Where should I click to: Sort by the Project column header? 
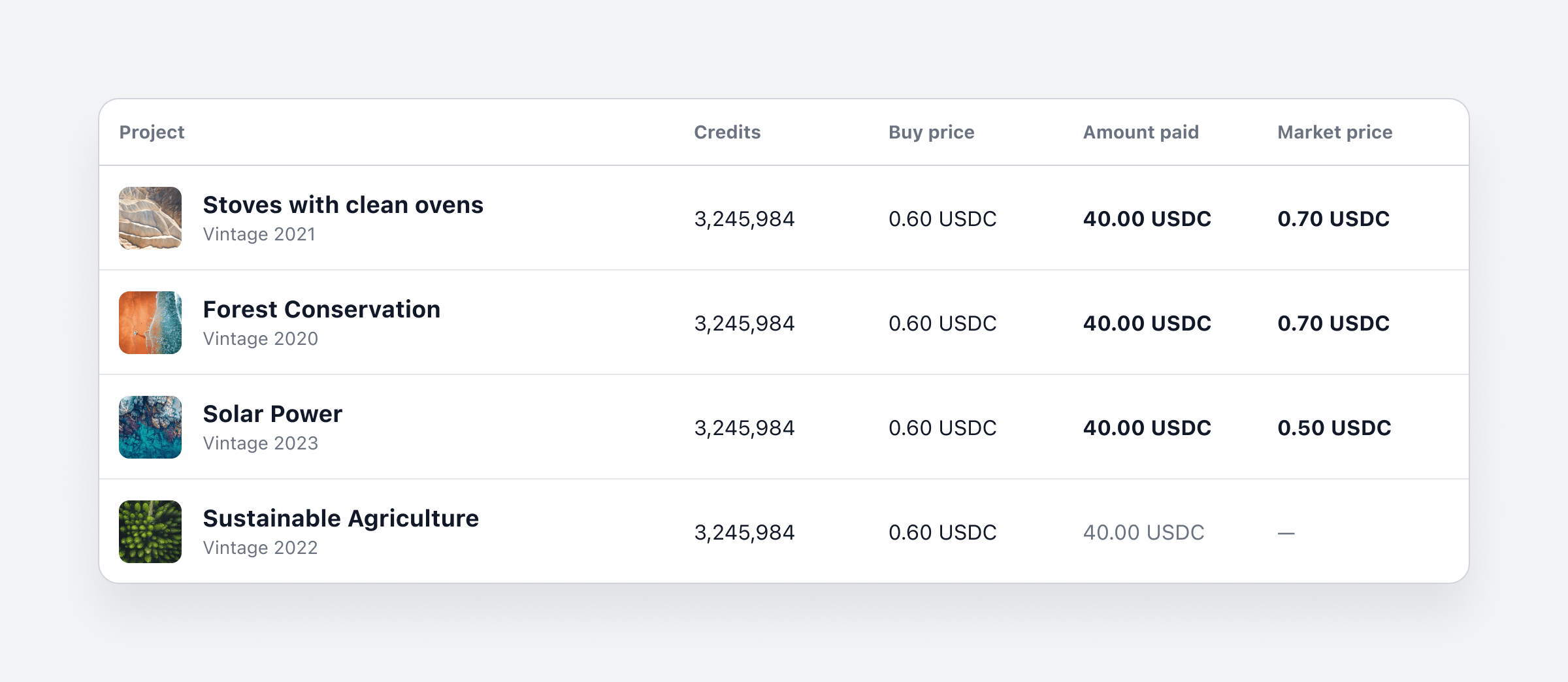pyautogui.click(x=152, y=132)
